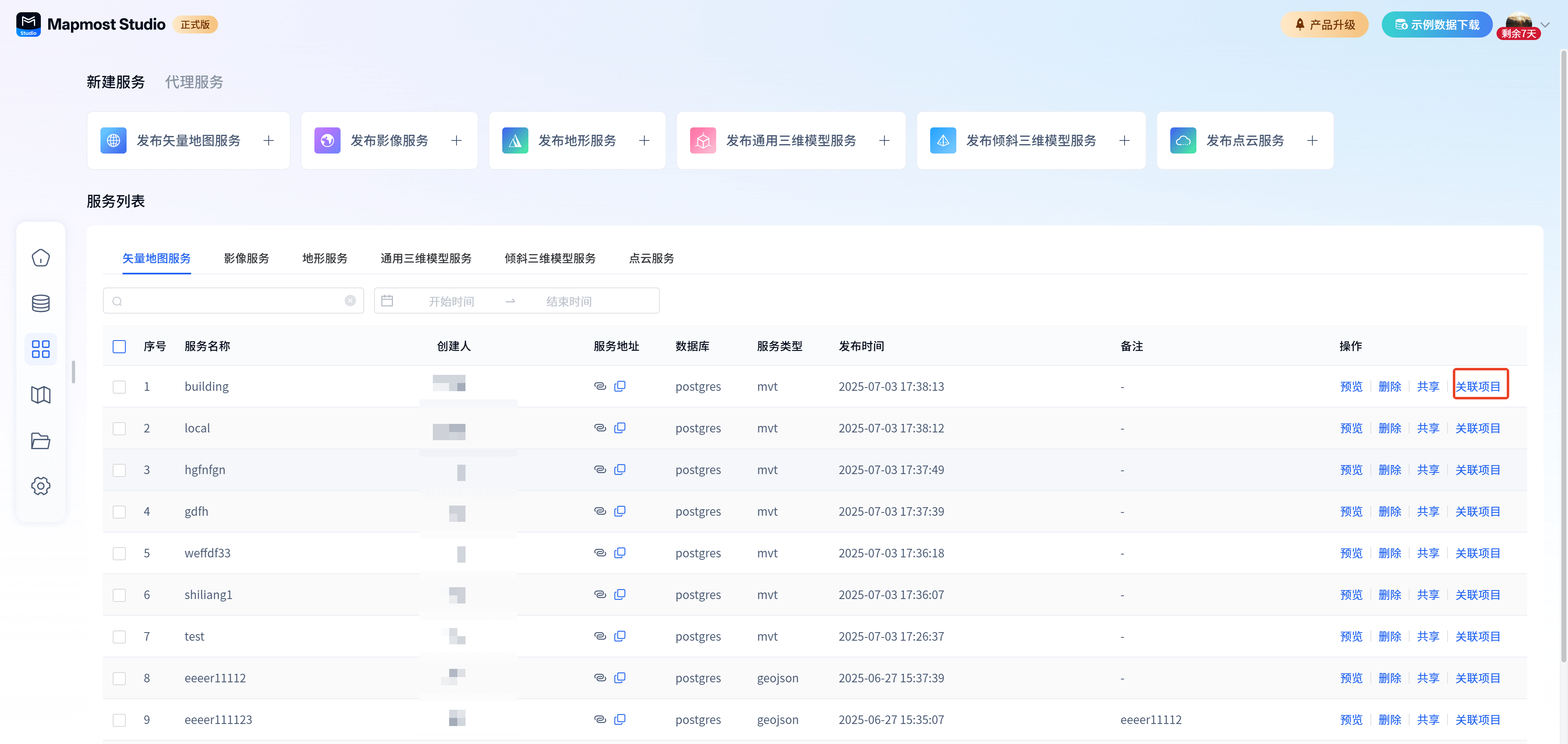
Task: Open the folder icon in left sidebar
Action: 40,440
